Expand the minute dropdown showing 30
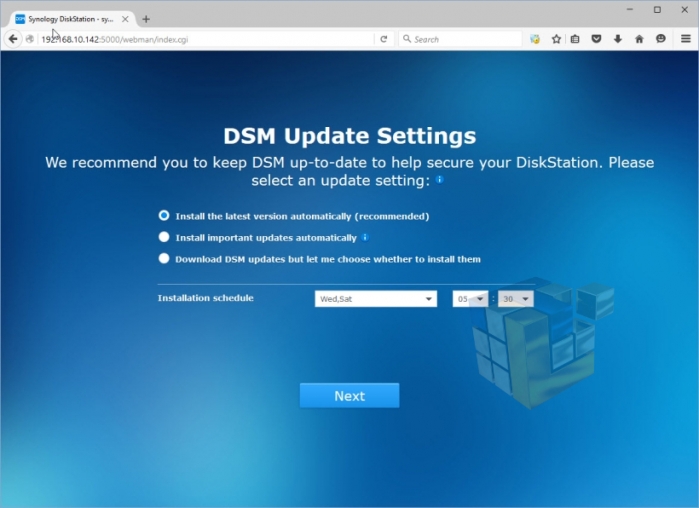Screen dimensions: 699x508 click(x=516, y=299)
